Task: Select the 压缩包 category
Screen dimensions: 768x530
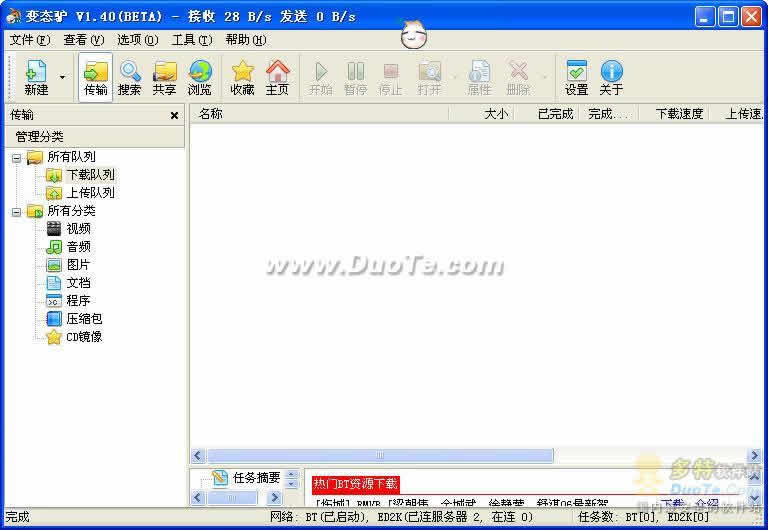Action: [x=84, y=319]
